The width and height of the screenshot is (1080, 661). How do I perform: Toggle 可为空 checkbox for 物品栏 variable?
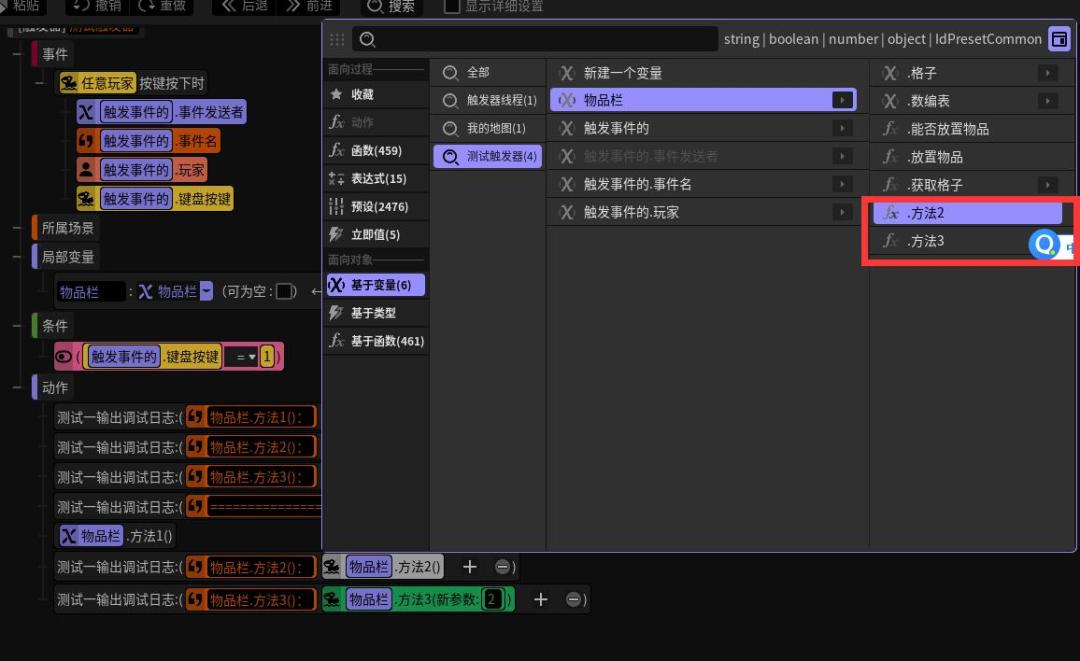click(x=284, y=292)
